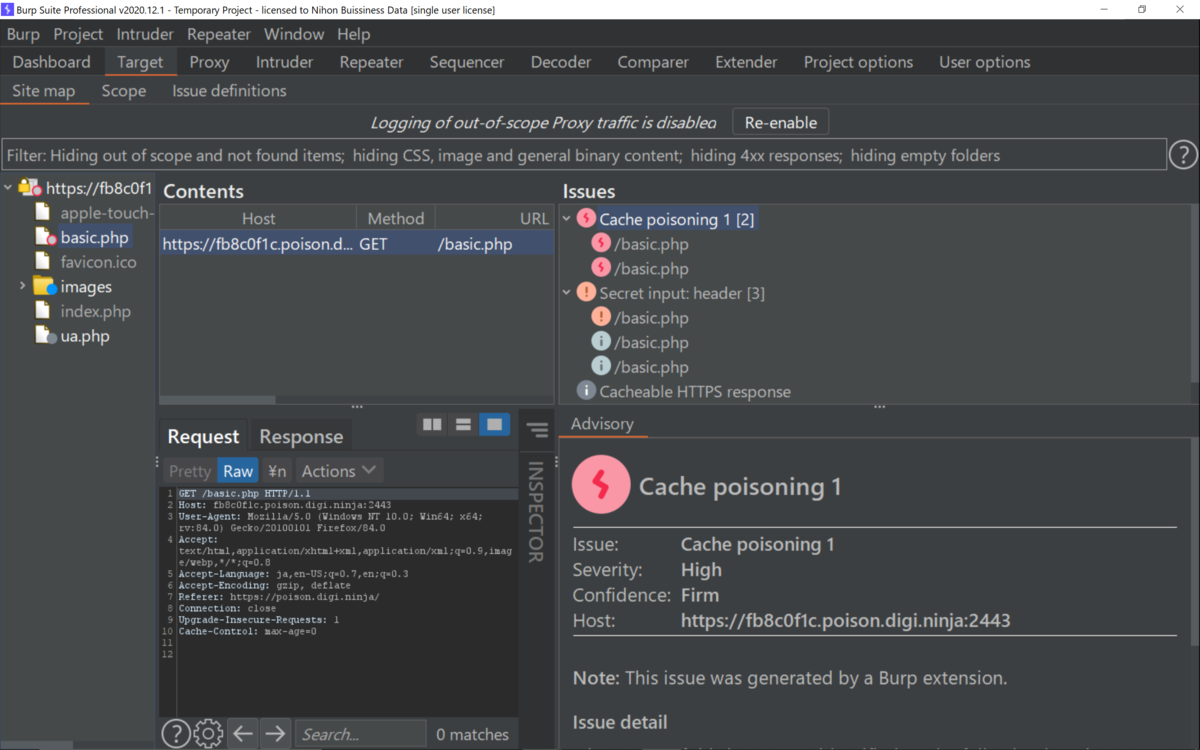Open the Help menu
The width and height of the screenshot is (1200, 750).
[x=353, y=34]
